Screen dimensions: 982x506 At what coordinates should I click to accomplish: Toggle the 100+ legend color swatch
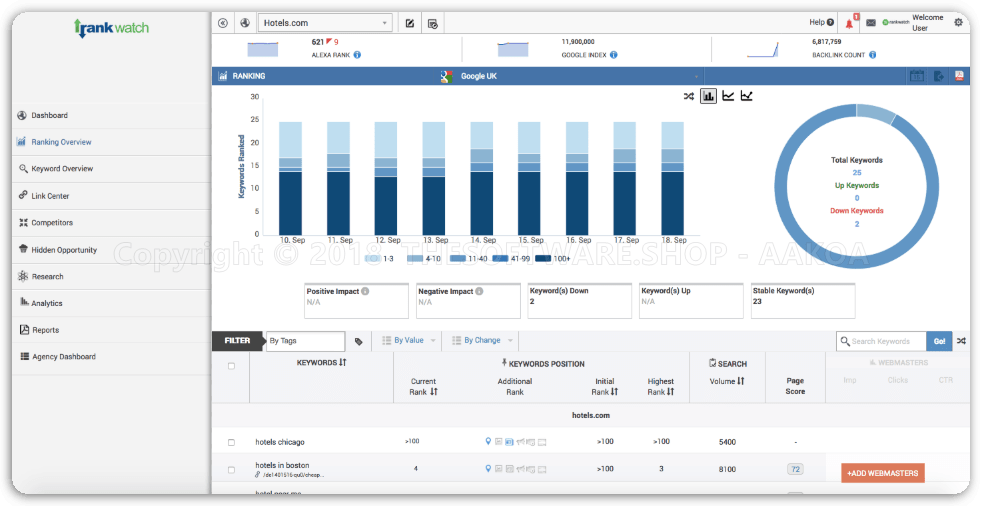pos(543,259)
